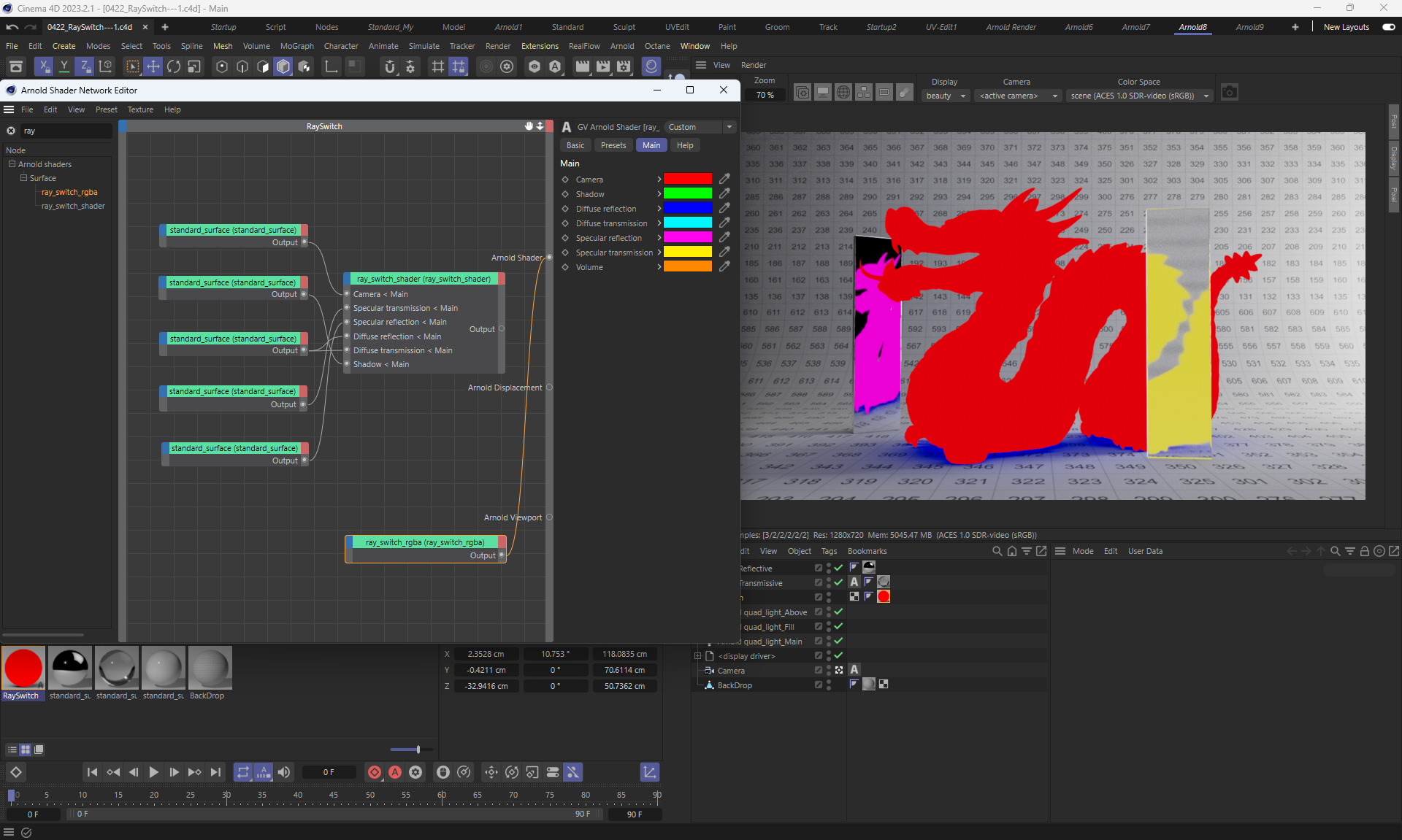Screen dimensions: 1402x840
Task: Open the Display beauty dropdown
Action: click(x=946, y=96)
